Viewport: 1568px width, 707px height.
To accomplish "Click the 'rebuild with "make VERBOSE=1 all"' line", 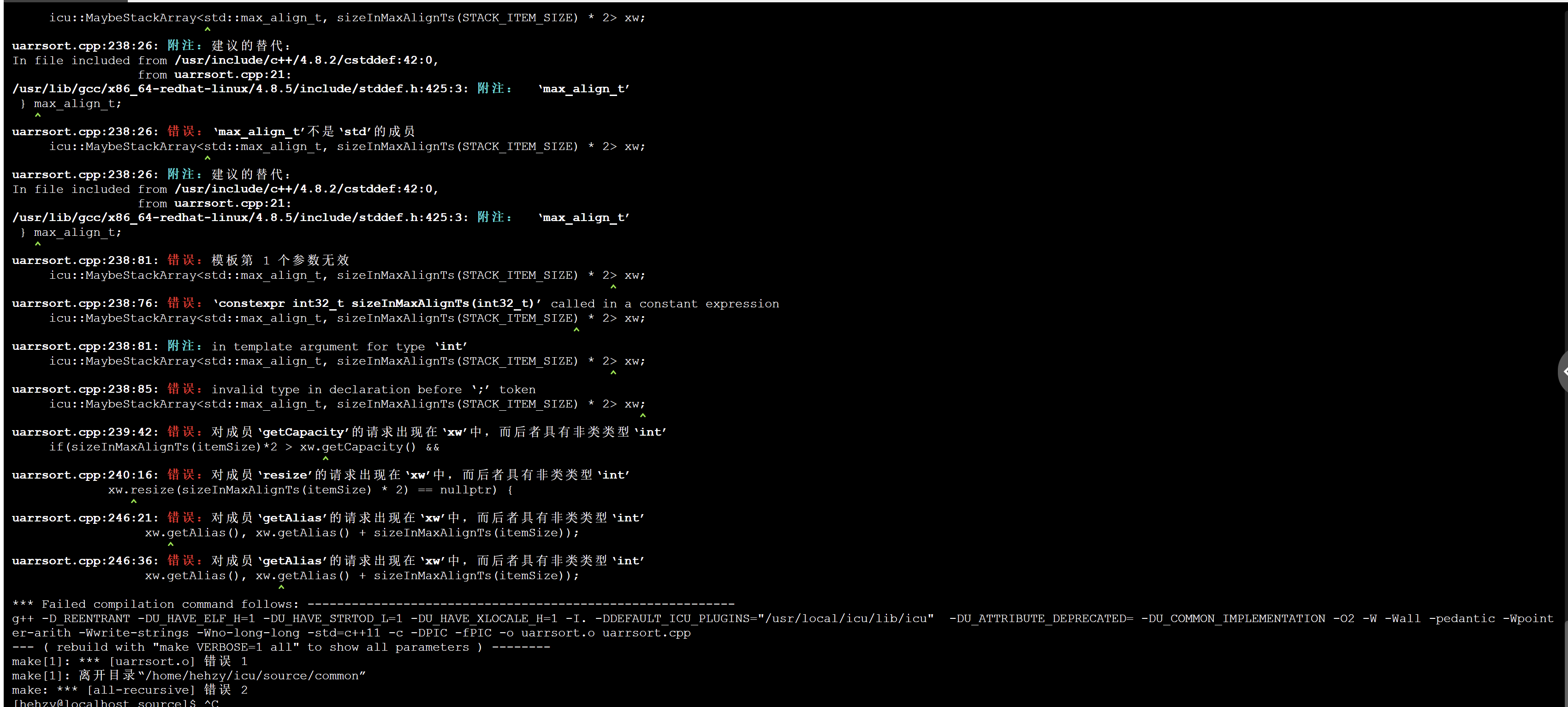I will (x=280, y=647).
